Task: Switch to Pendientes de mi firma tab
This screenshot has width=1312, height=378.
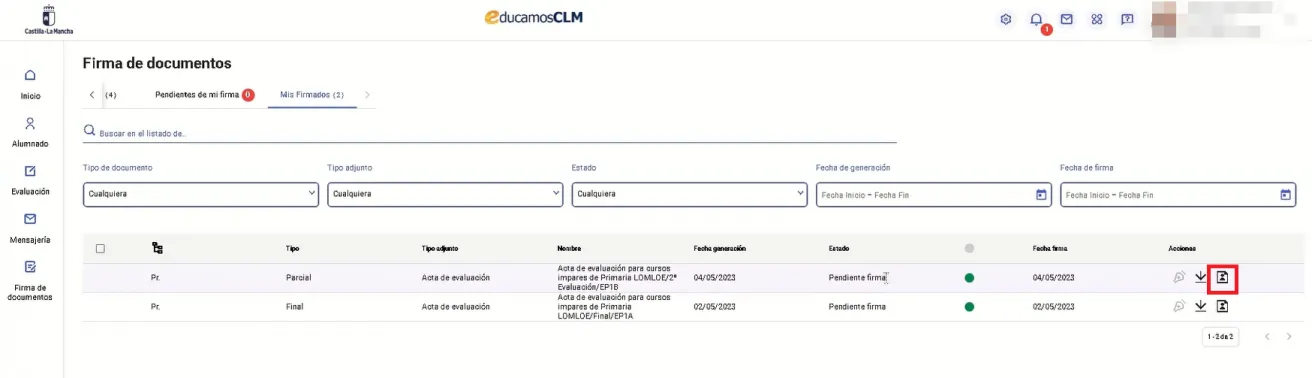Action: (x=204, y=95)
